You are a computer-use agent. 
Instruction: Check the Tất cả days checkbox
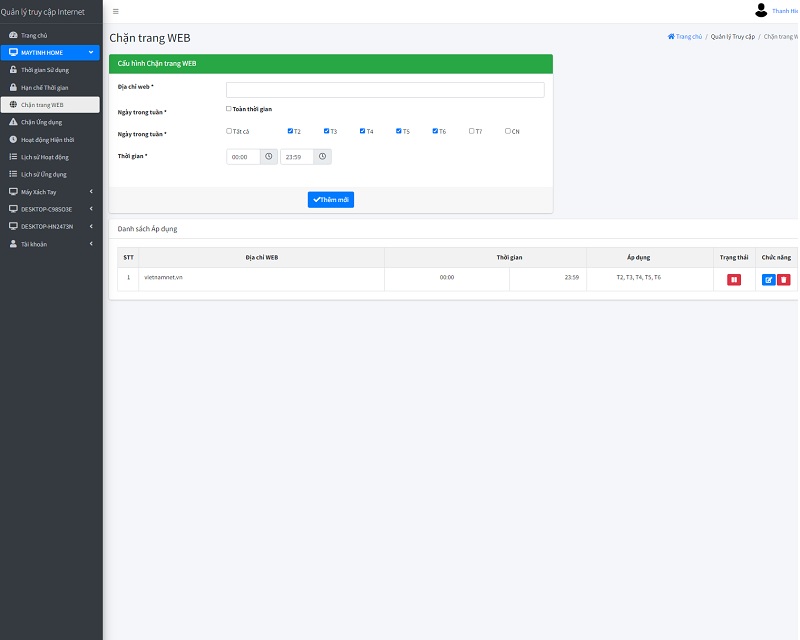[229, 131]
